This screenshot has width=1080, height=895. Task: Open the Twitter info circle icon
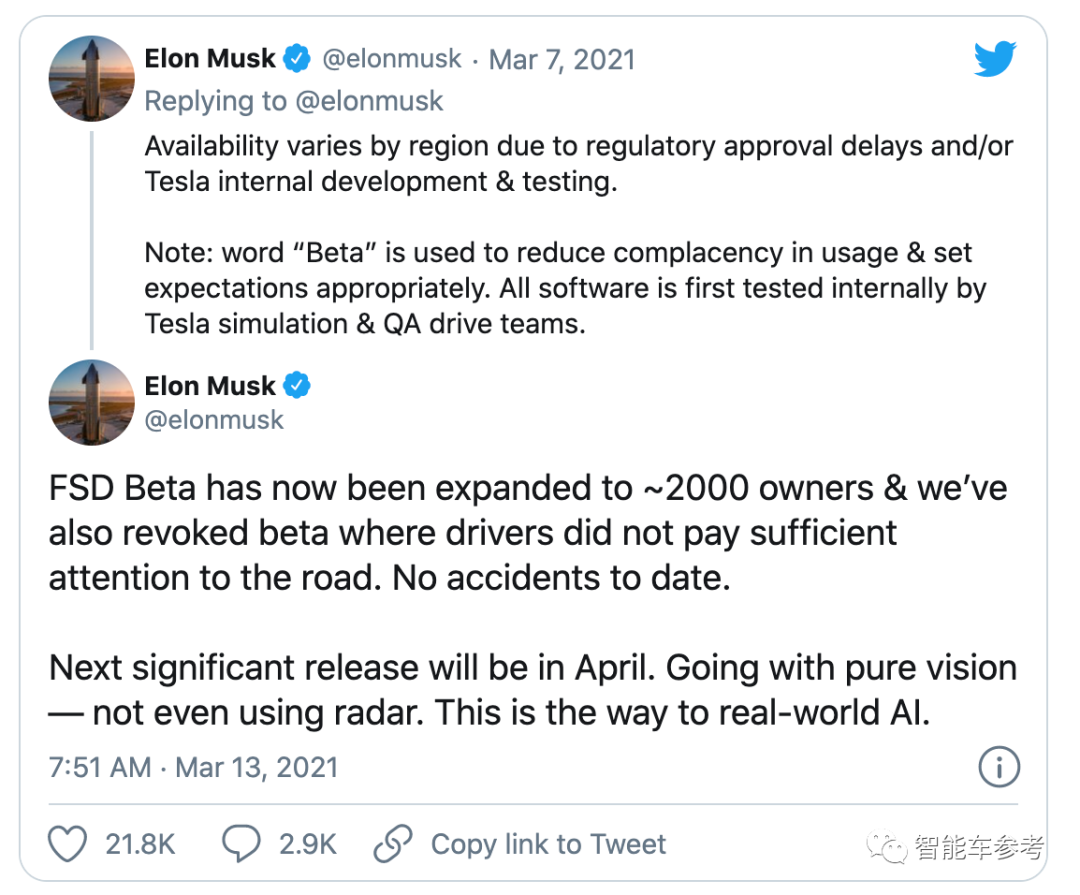click(x=997, y=768)
